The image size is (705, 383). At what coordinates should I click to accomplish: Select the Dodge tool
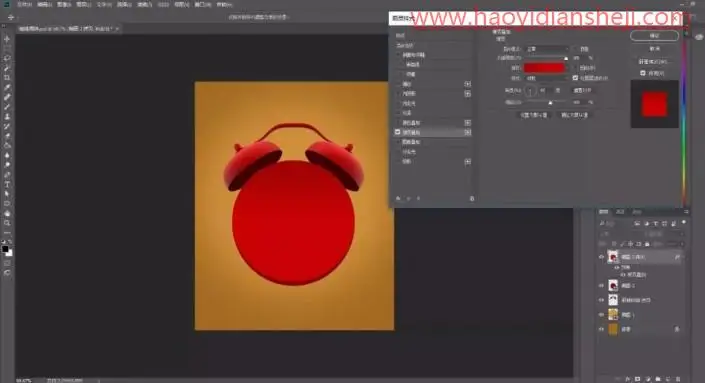tap(7, 165)
